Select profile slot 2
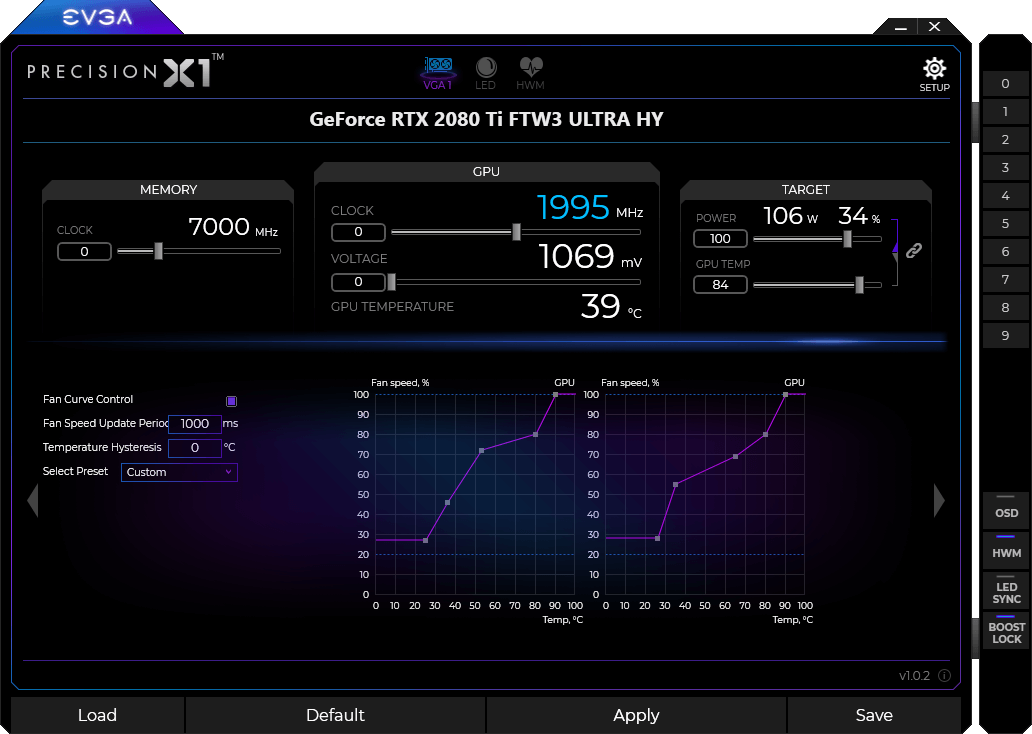Image resolution: width=1032 pixels, height=734 pixels. tap(1005, 140)
